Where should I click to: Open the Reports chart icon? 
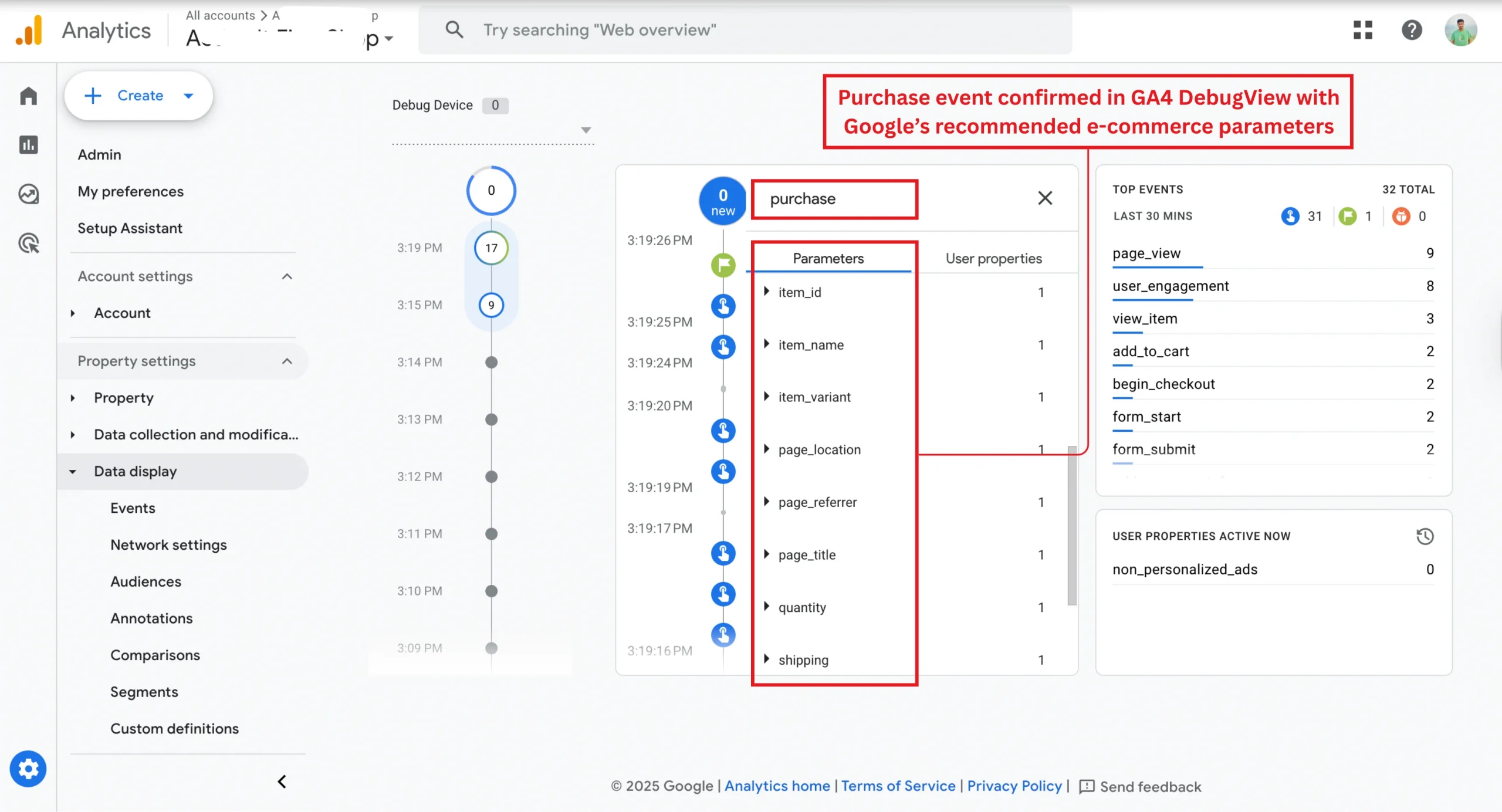tap(28, 144)
